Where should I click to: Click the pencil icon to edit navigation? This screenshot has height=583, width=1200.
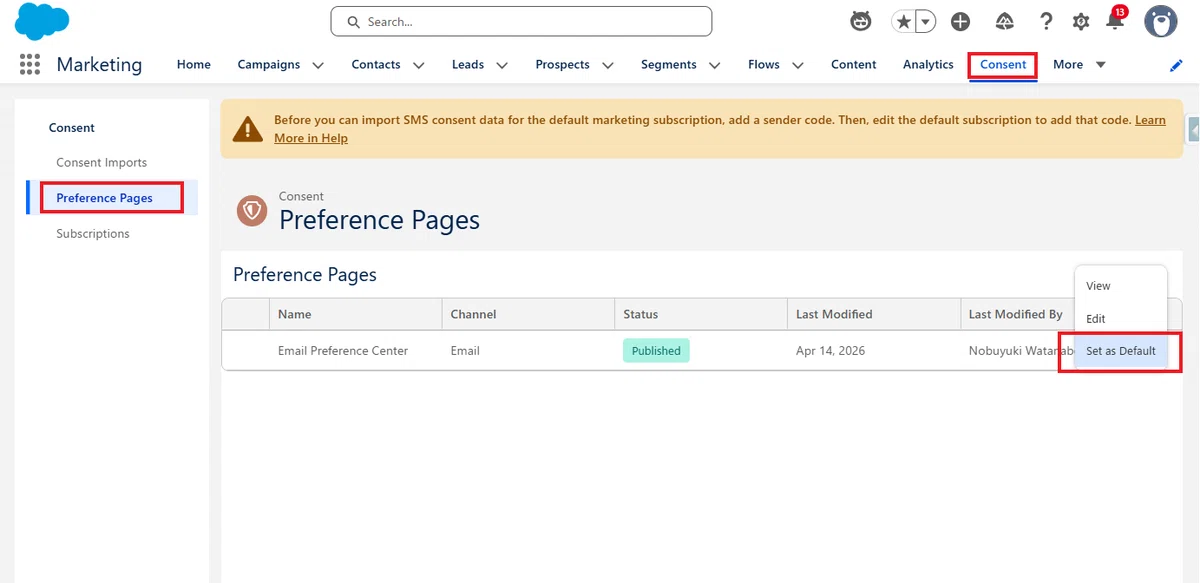coord(1176,65)
